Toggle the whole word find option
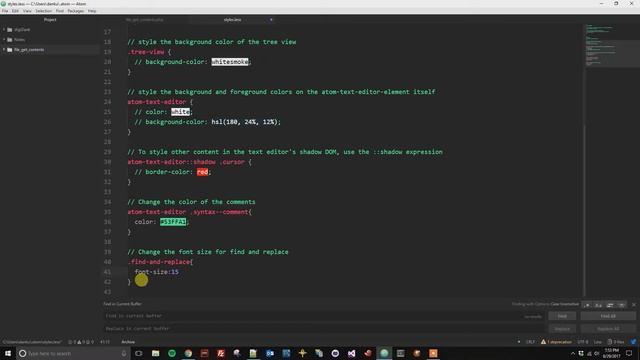Image resolution: width=640 pixels, height=360 pixels. click(621, 304)
